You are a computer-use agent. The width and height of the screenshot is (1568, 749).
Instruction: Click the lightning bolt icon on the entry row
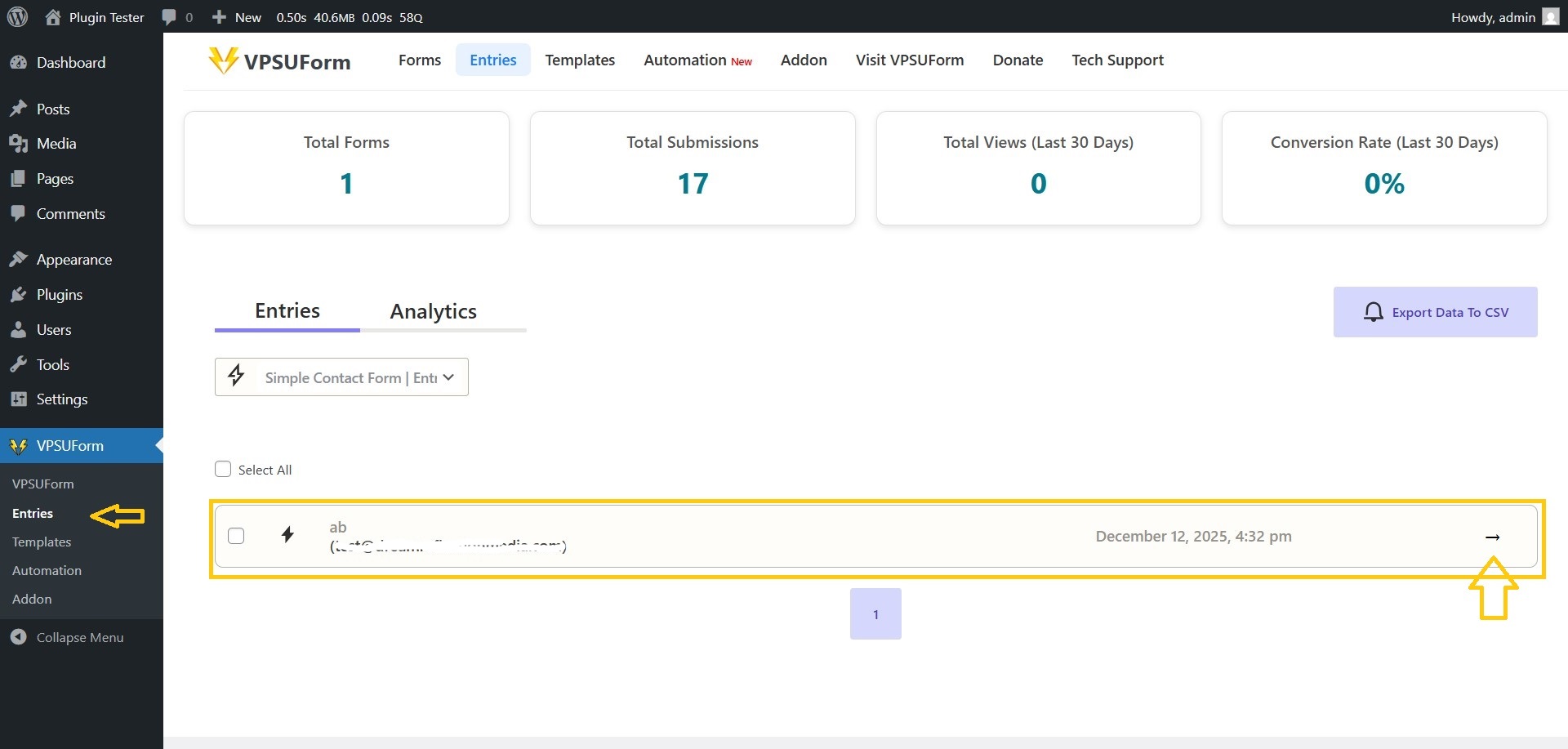point(287,535)
